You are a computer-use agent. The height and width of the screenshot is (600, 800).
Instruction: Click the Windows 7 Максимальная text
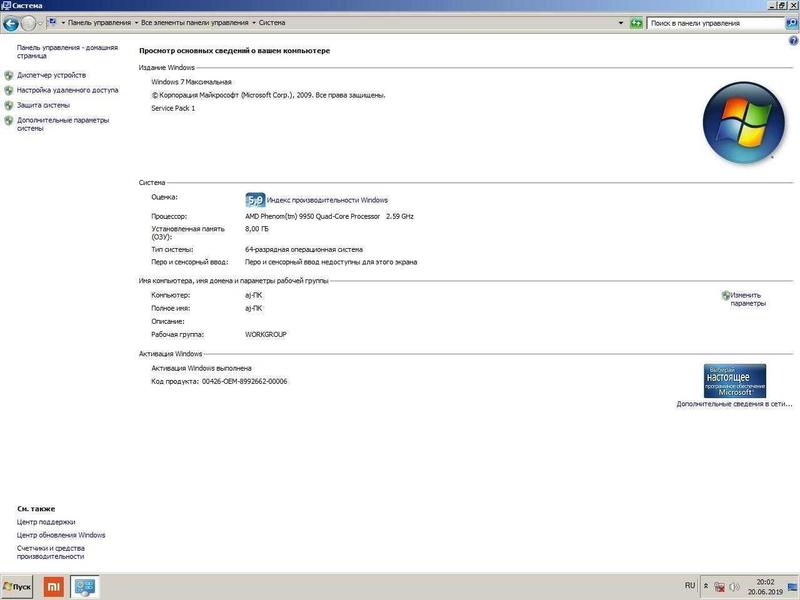click(191, 82)
